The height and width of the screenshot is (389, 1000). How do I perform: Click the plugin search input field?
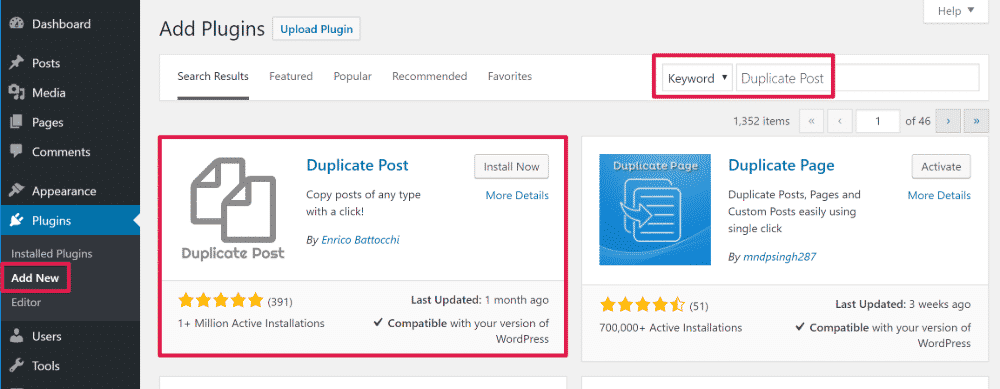[x=858, y=78]
